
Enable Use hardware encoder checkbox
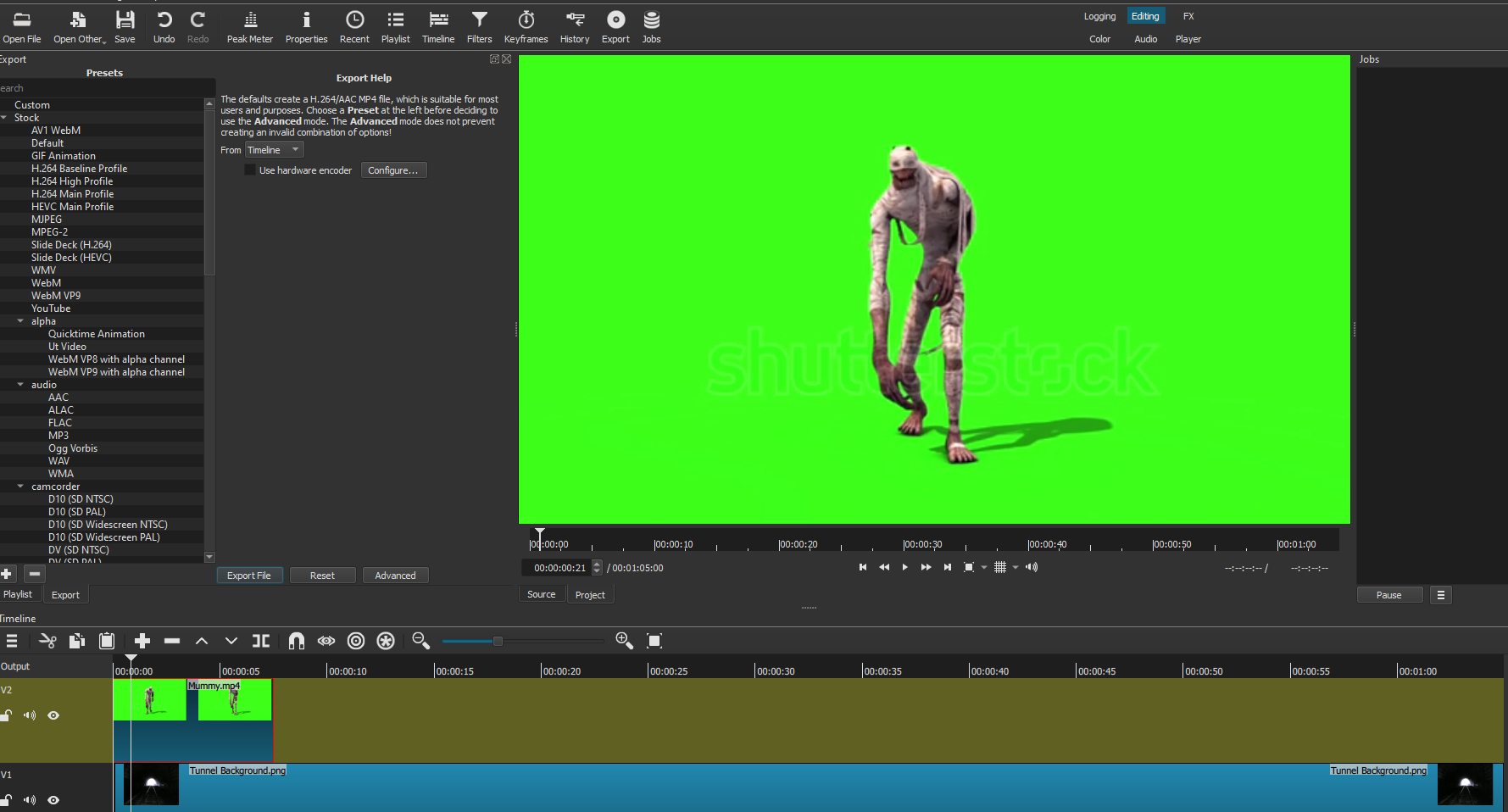pyautogui.click(x=249, y=170)
